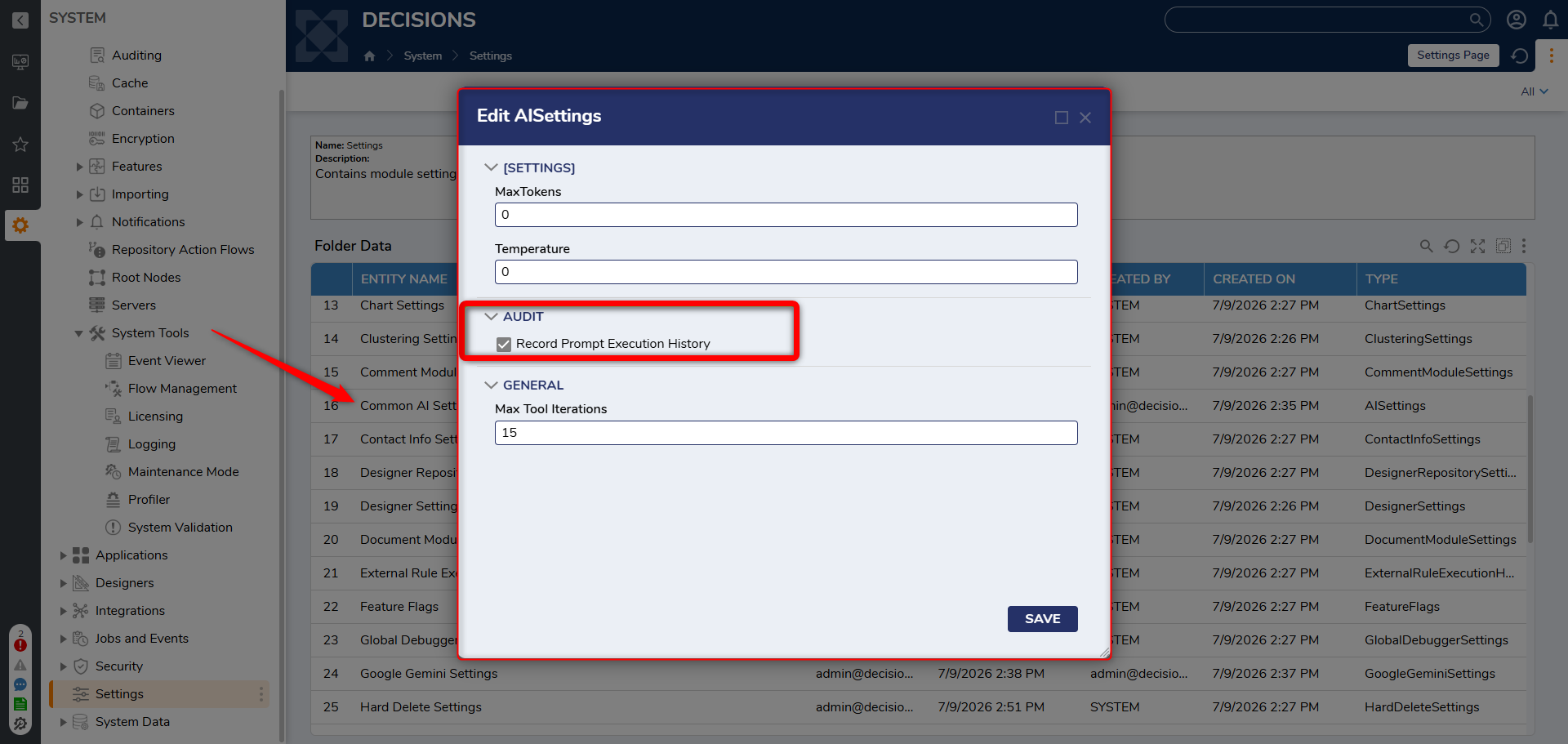This screenshot has width=1568, height=744.
Task: Click the wrench gear icon at bottom left
Action: pos(20,724)
